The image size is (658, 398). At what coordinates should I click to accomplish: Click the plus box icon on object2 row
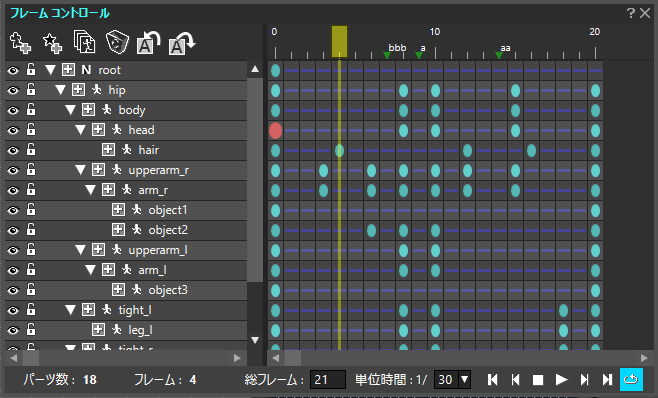[x=118, y=230]
